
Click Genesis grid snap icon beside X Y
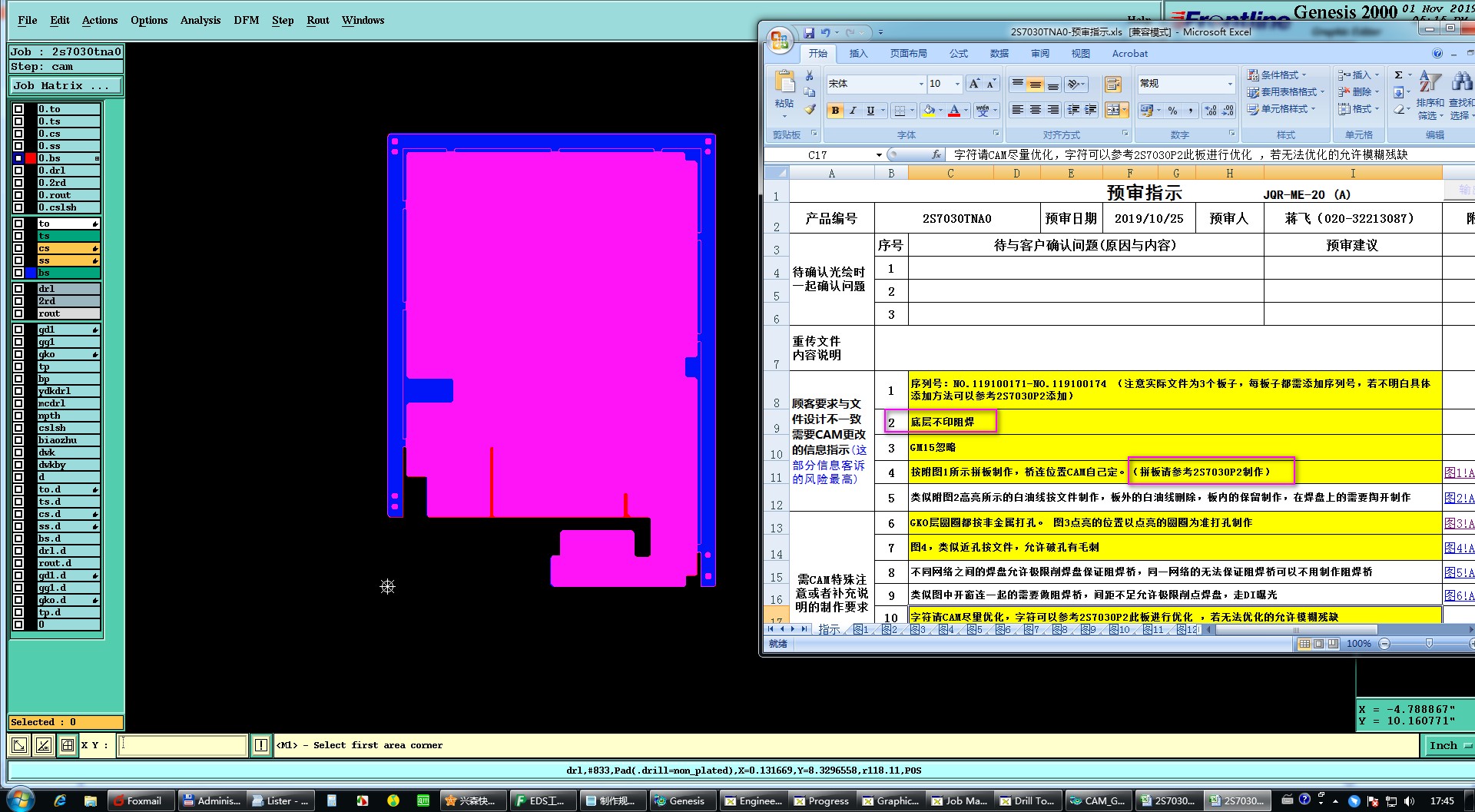tap(68, 745)
